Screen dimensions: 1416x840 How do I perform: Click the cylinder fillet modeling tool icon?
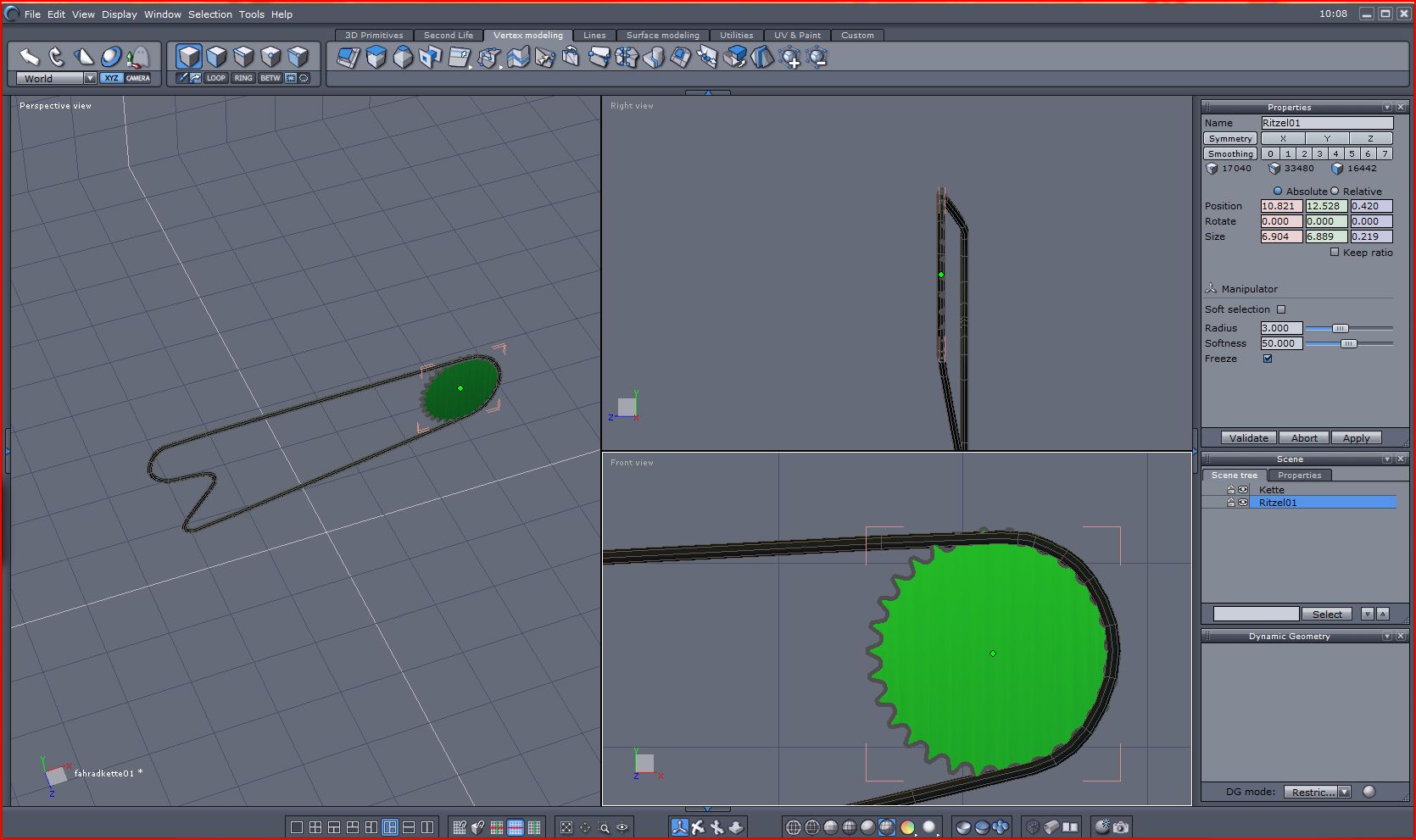tap(654, 57)
